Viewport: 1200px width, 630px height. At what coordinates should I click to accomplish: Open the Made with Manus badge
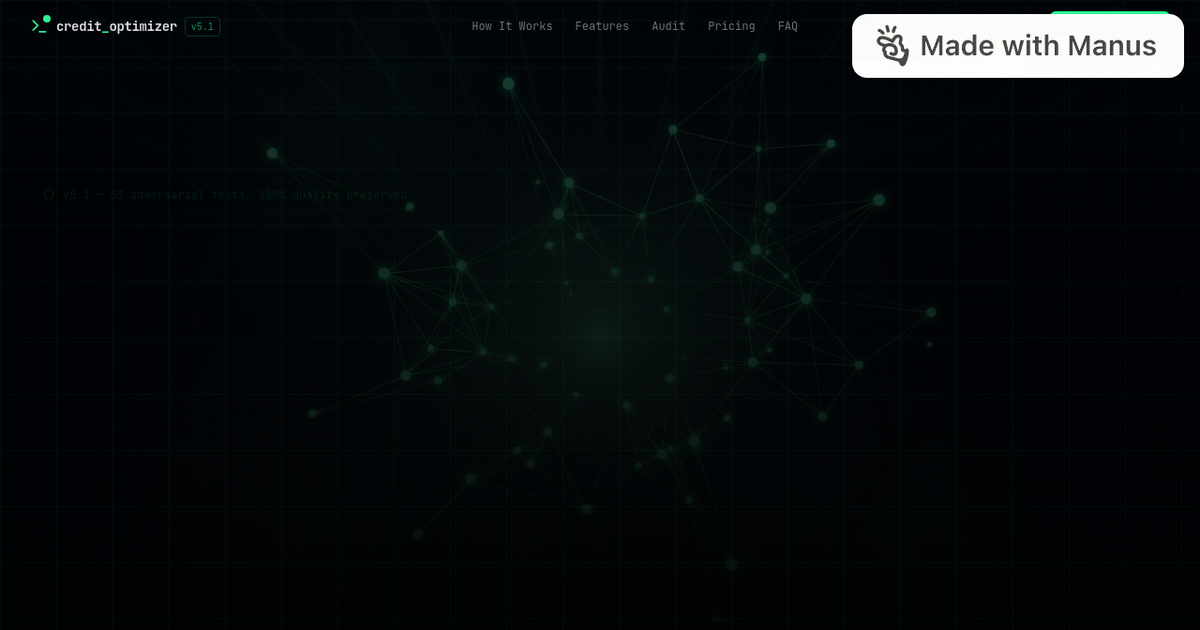point(1017,45)
